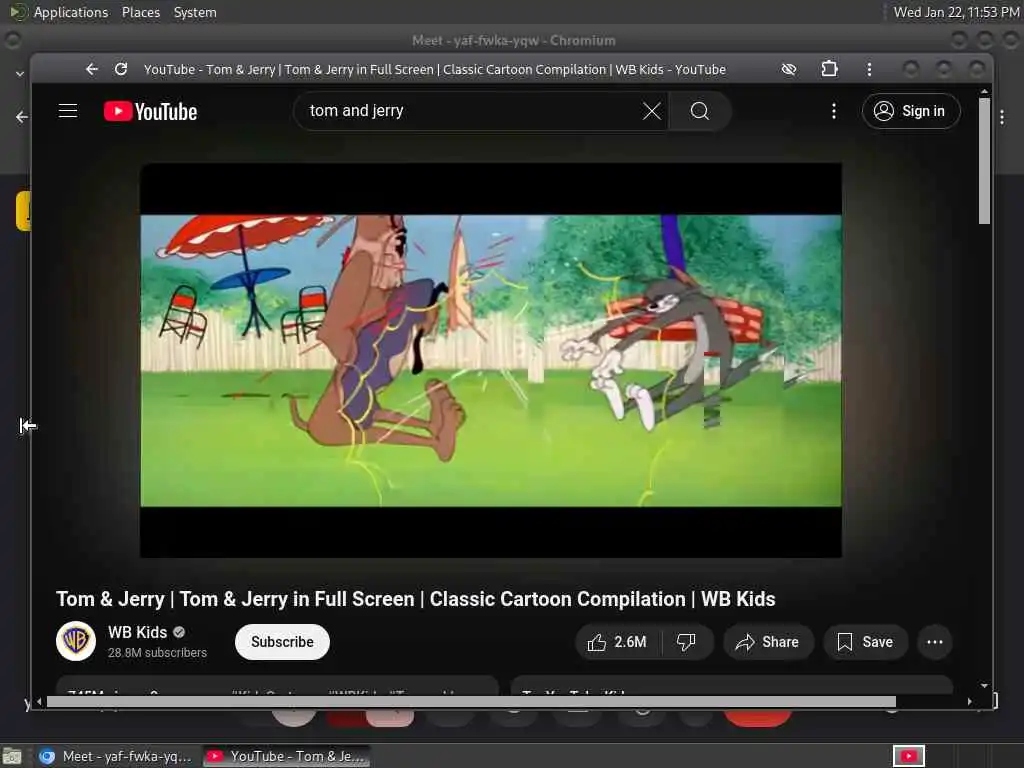Reload the YouTube page
Viewport: 1024px width, 768px height.
click(x=121, y=69)
